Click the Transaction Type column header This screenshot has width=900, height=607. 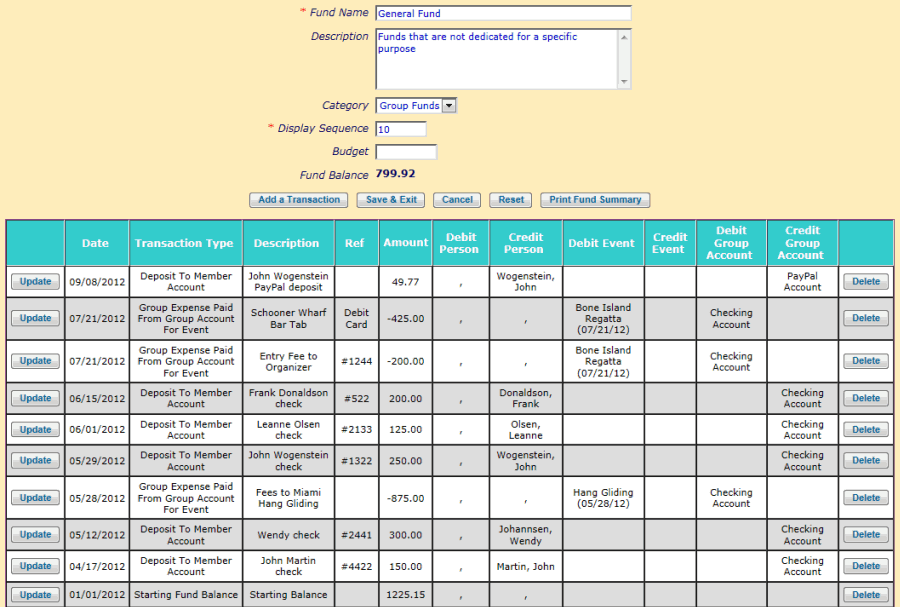coord(184,243)
